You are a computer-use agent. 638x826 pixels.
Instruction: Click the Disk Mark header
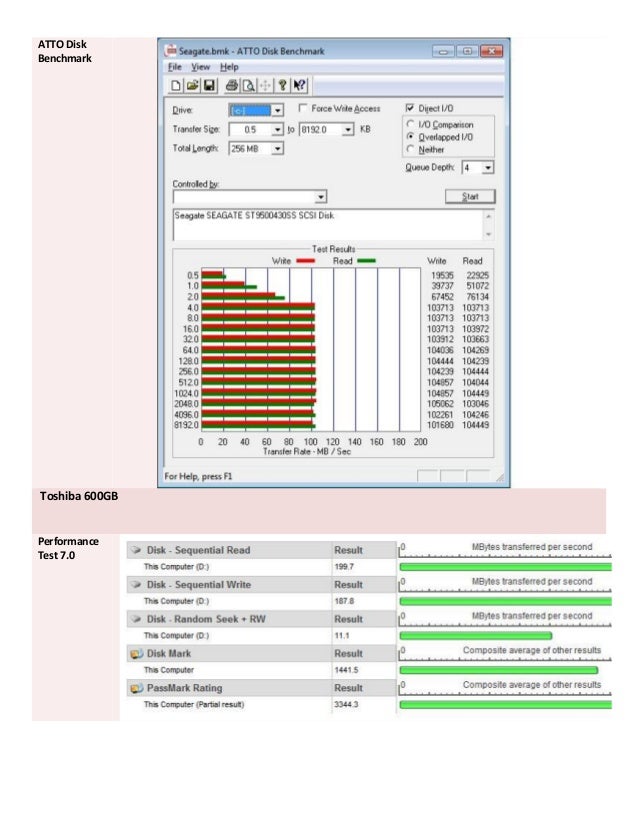[x=169, y=654]
